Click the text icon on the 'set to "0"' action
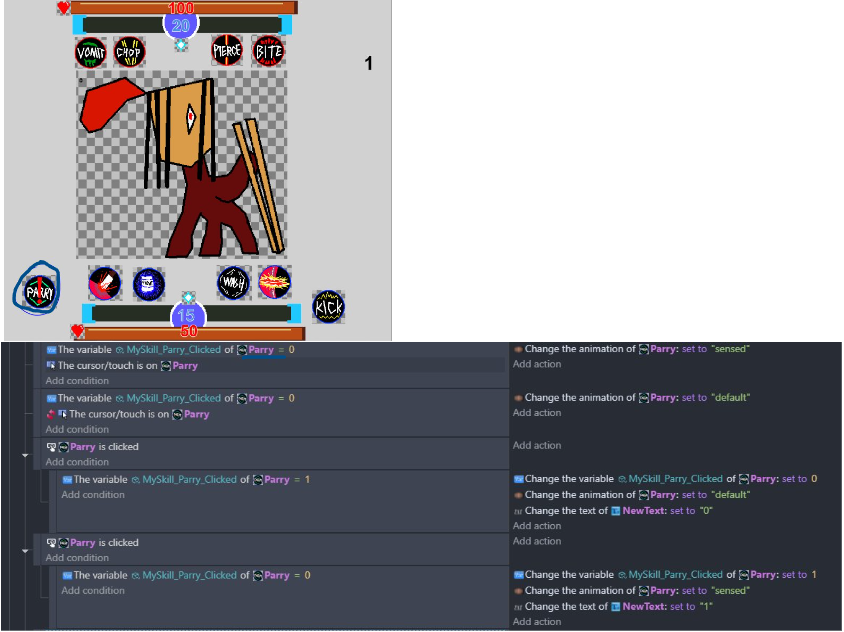The image size is (844, 632). click(518, 511)
